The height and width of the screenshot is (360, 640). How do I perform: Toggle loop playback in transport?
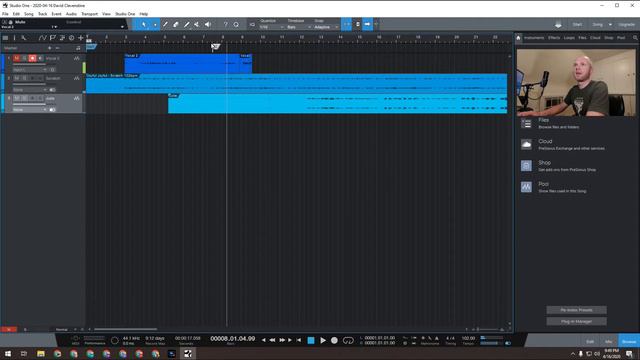(x=348, y=340)
